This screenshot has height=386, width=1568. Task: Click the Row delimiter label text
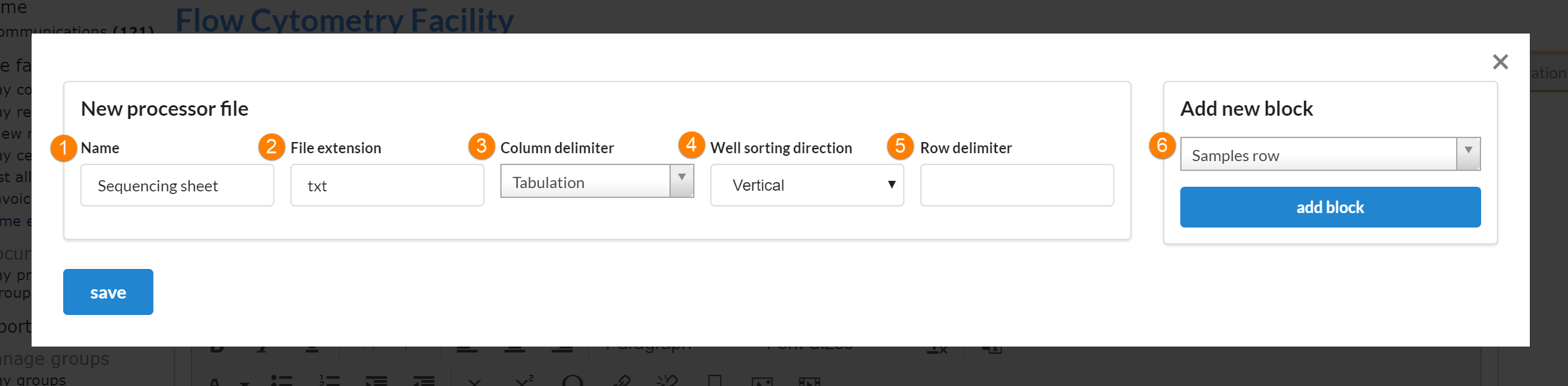[966, 148]
